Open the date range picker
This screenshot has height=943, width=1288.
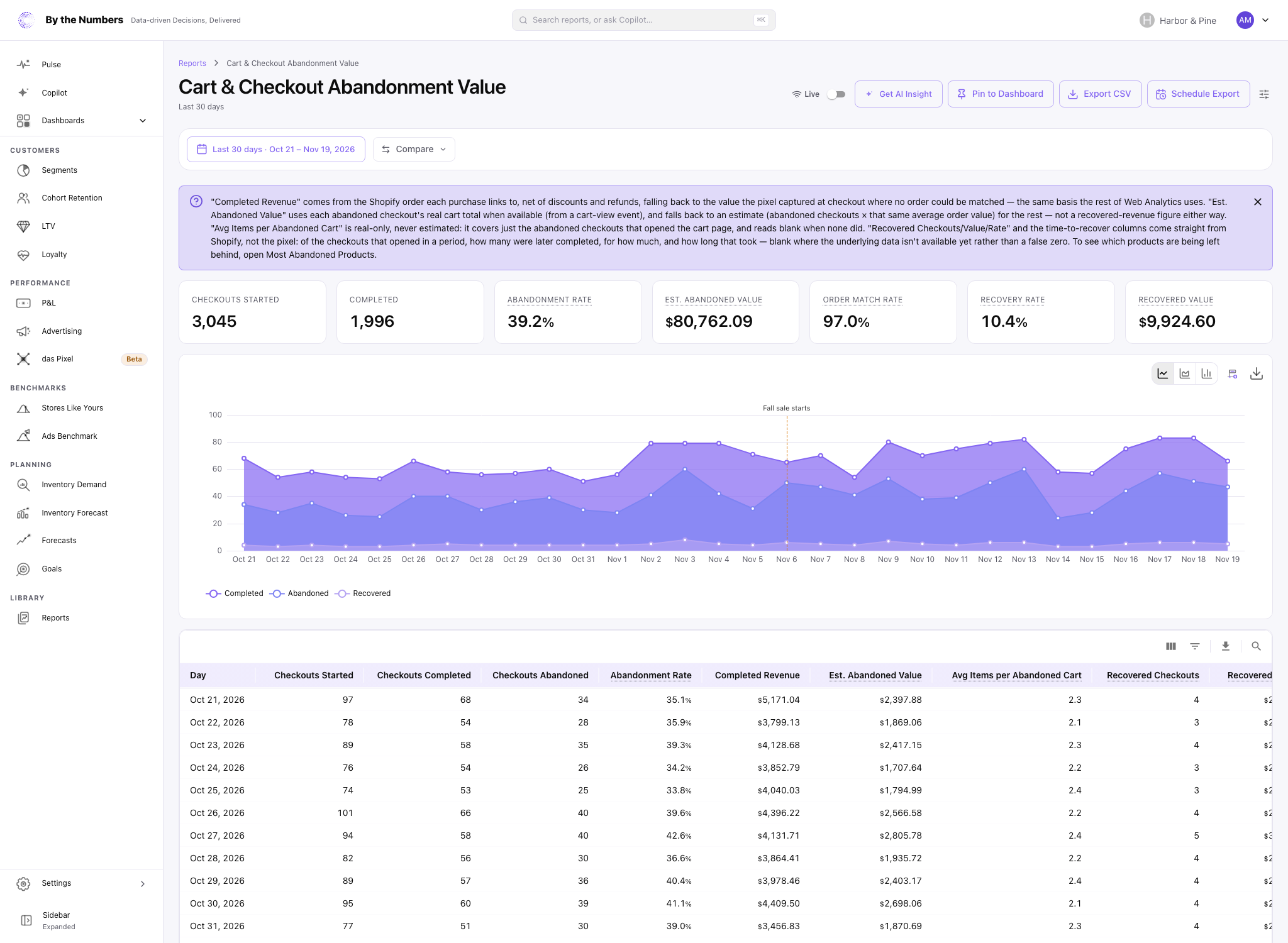click(276, 150)
